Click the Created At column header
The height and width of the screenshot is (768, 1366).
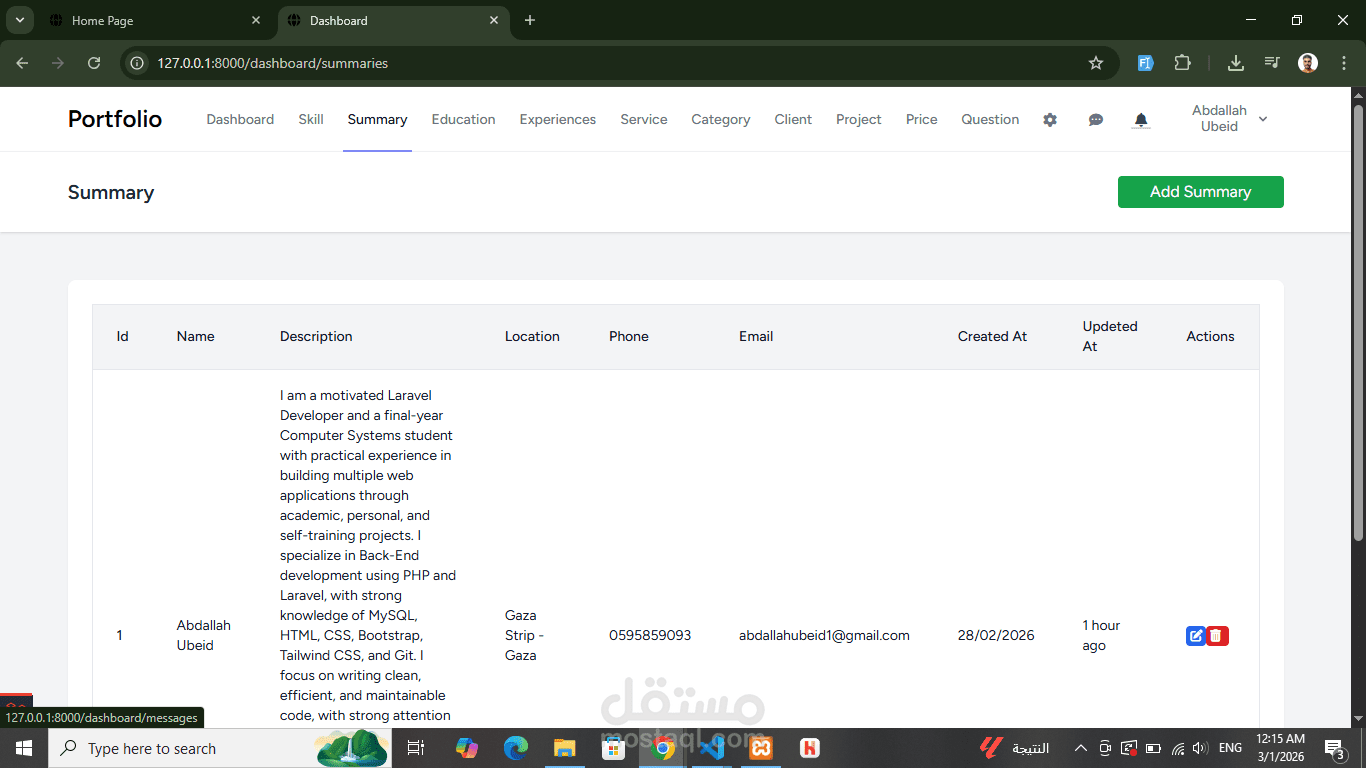pos(992,336)
